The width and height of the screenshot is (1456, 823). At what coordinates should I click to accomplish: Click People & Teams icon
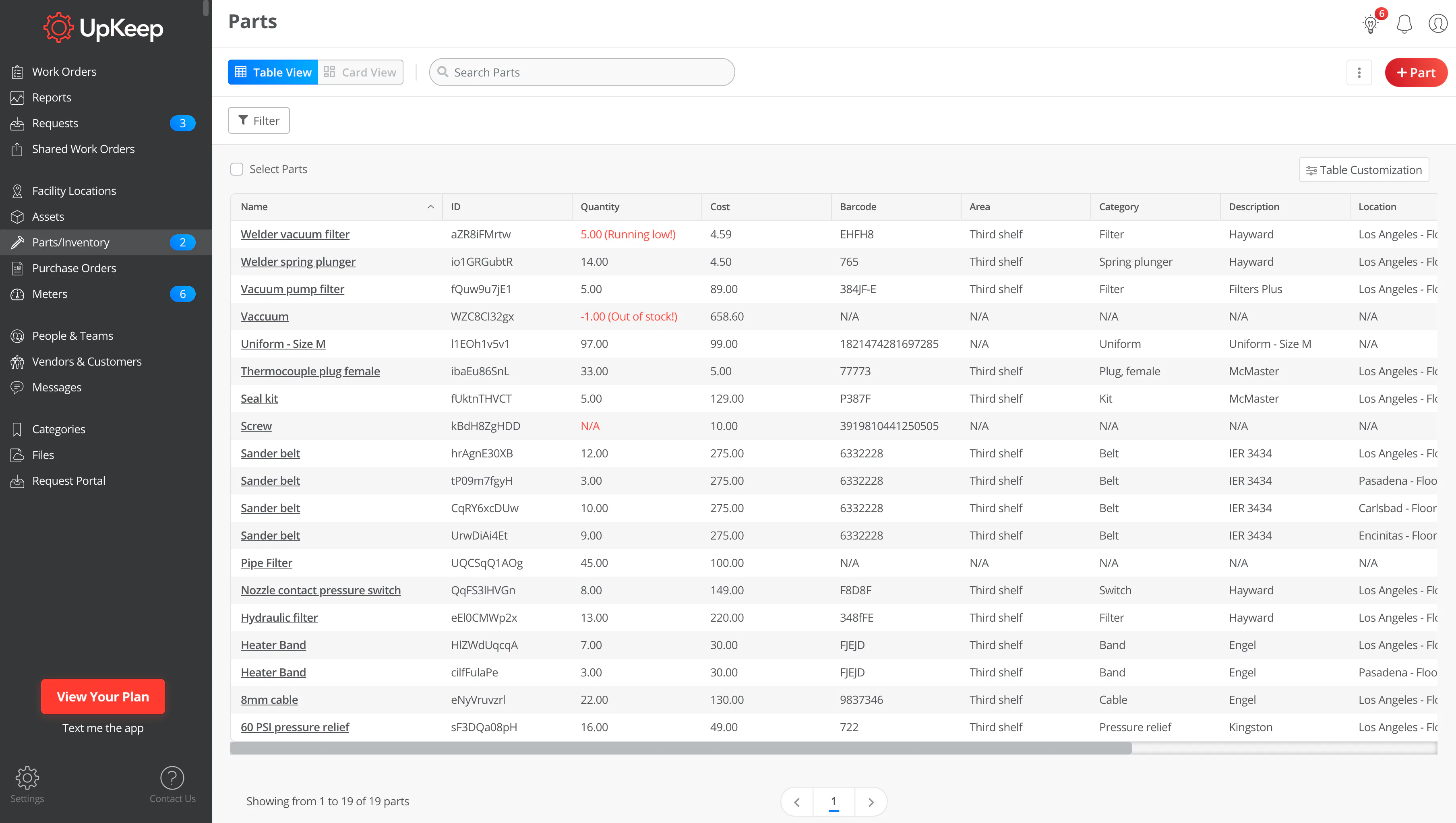point(18,336)
